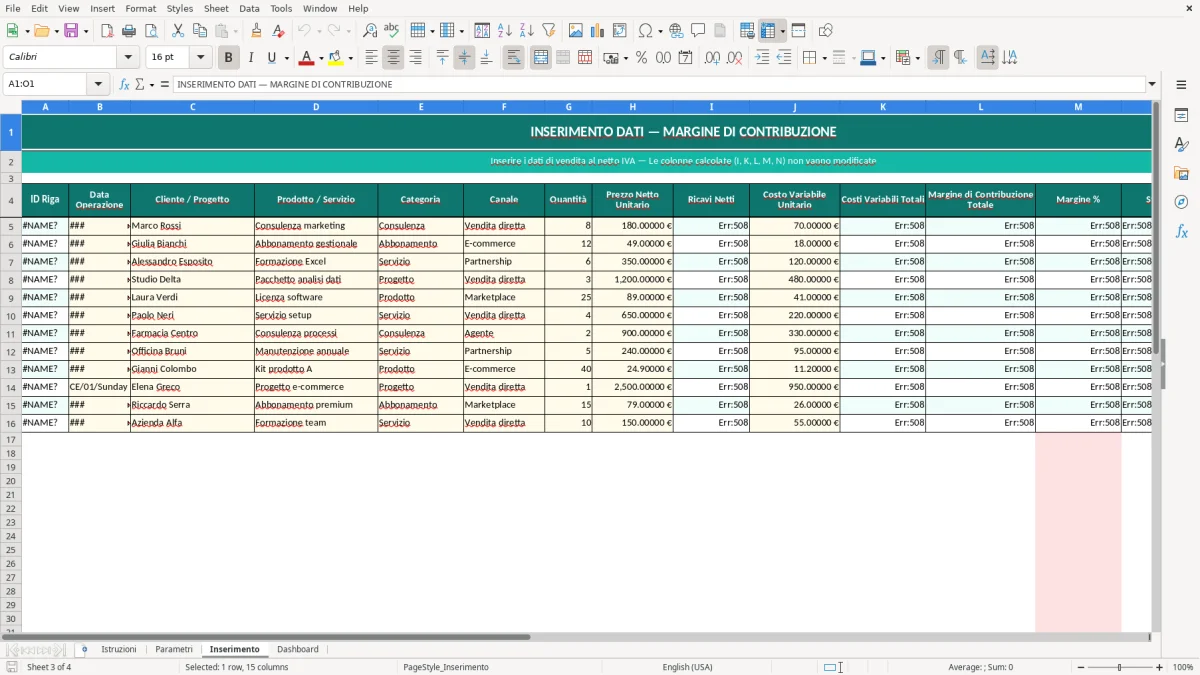Toggle Center Vertically alignment
The width and height of the screenshot is (1200, 675).
[464, 57]
